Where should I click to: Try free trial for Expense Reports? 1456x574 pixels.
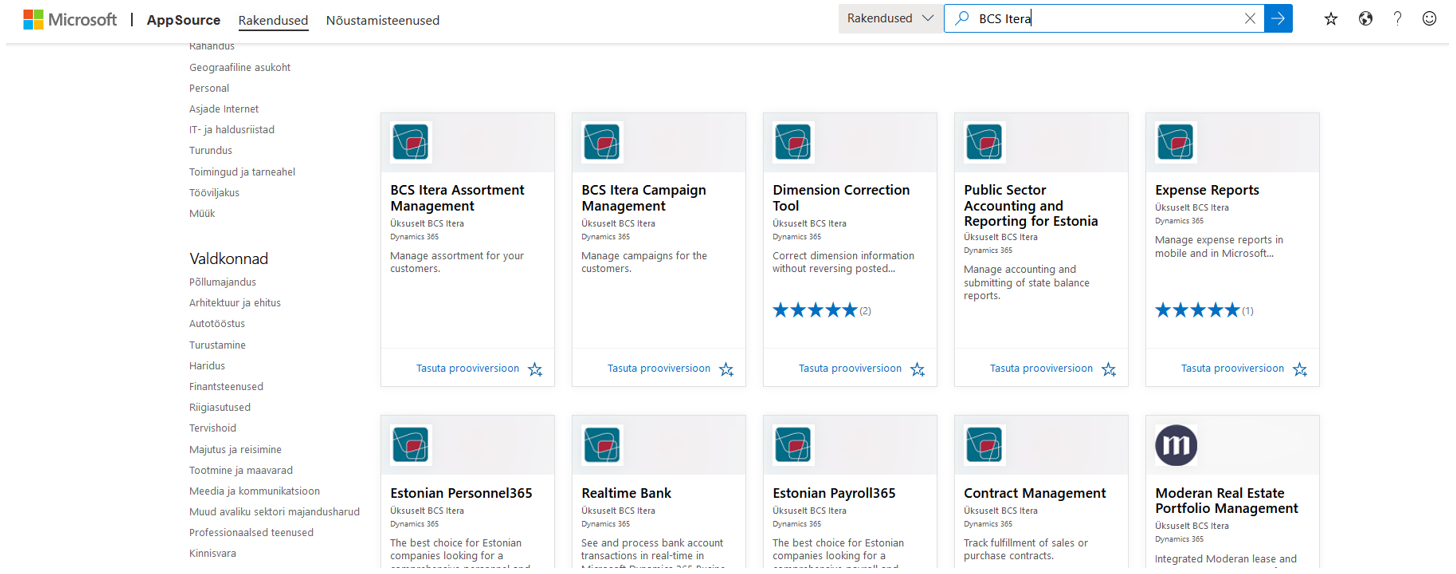click(x=1232, y=368)
